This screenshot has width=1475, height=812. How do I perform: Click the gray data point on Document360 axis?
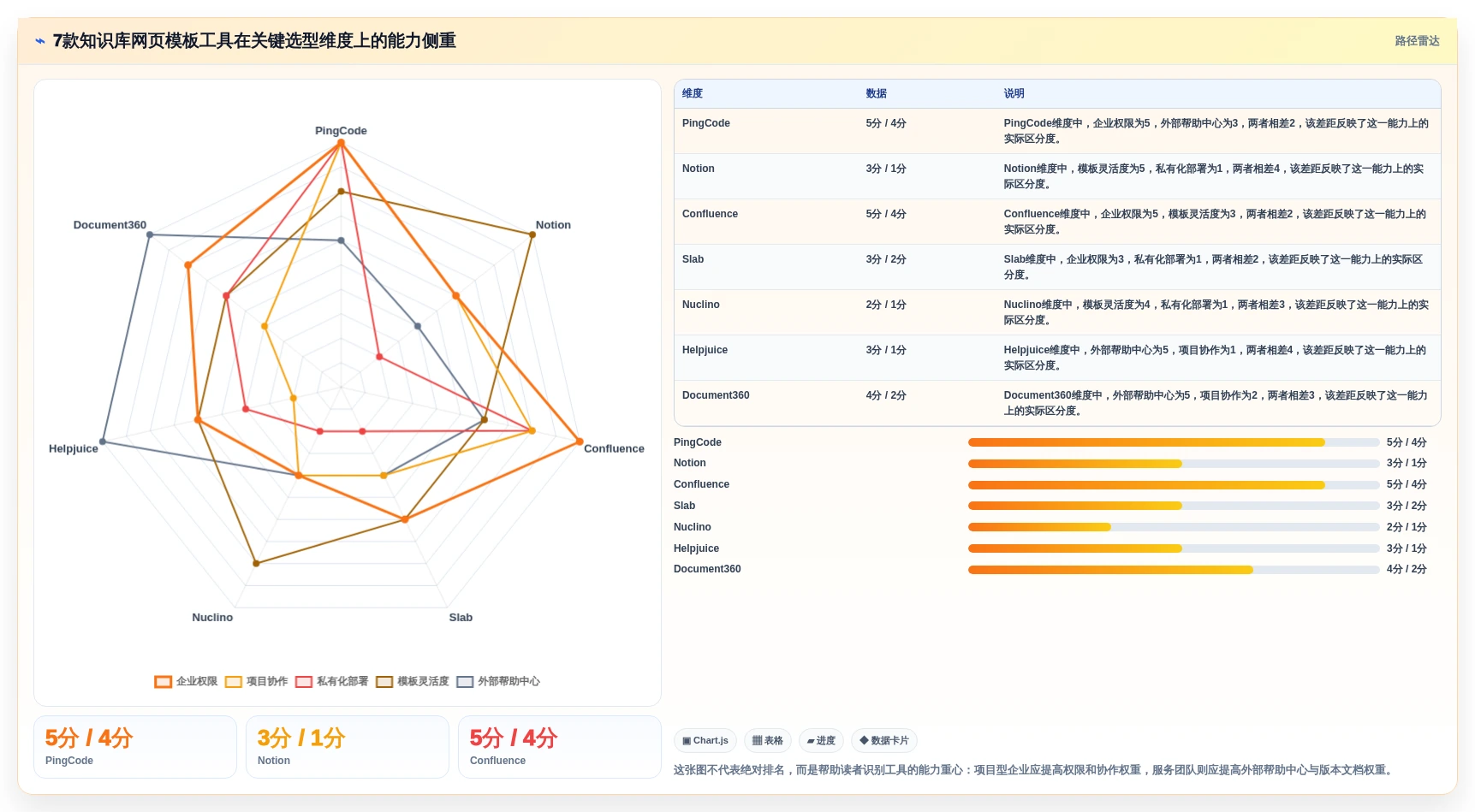coord(150,234)
